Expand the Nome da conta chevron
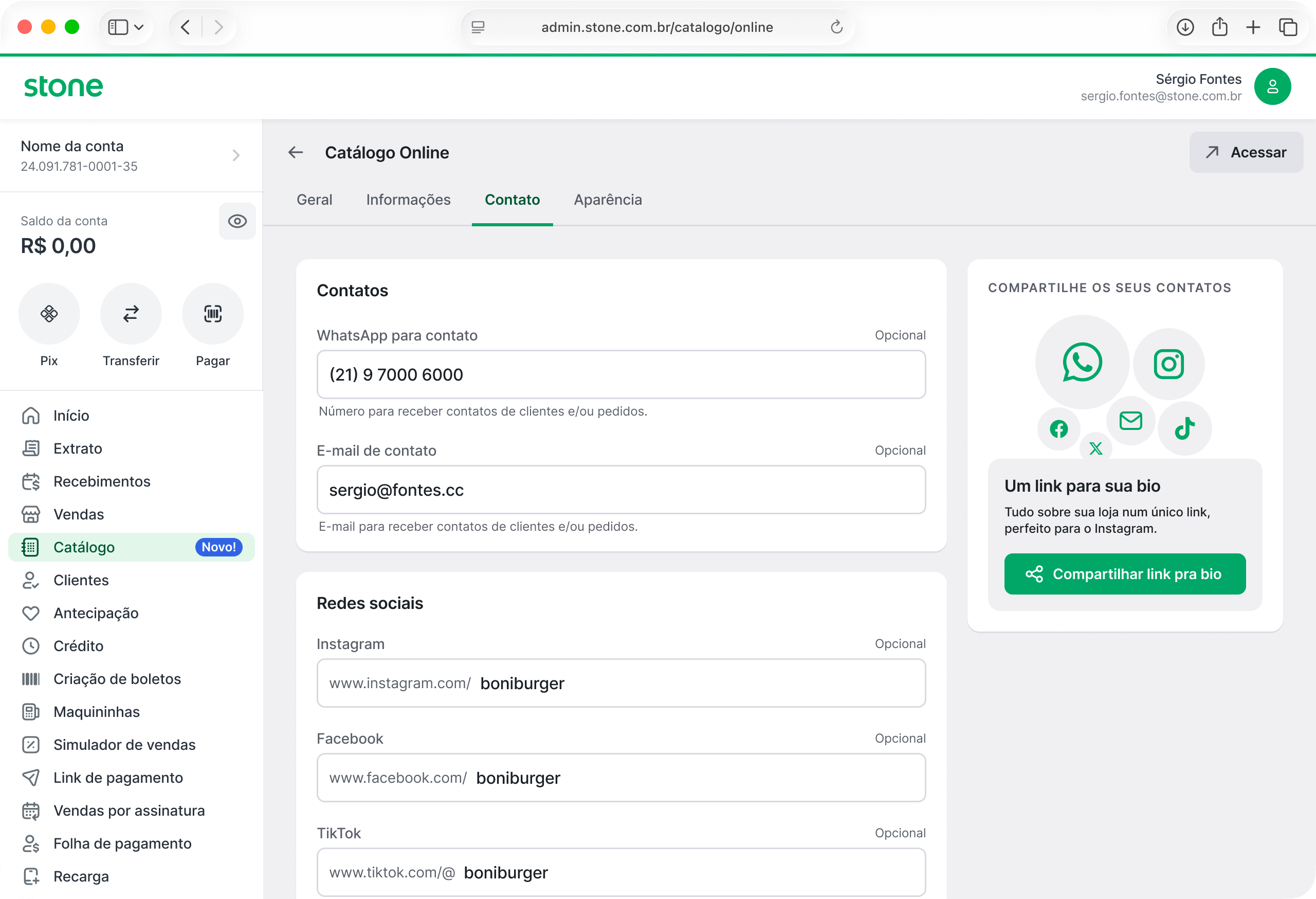The image size is (1316, 899). tap(236, 155)
